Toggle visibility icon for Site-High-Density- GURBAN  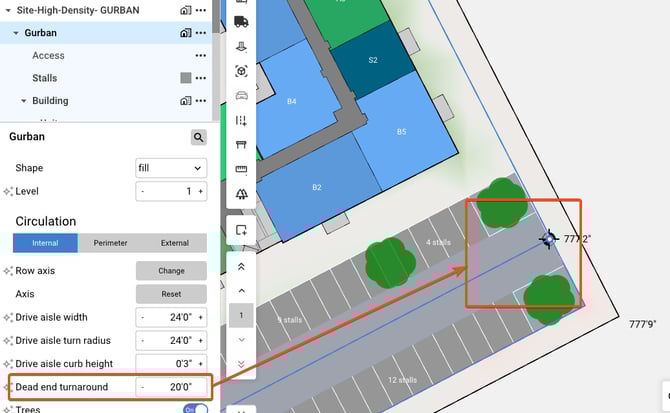pos(185,10)
